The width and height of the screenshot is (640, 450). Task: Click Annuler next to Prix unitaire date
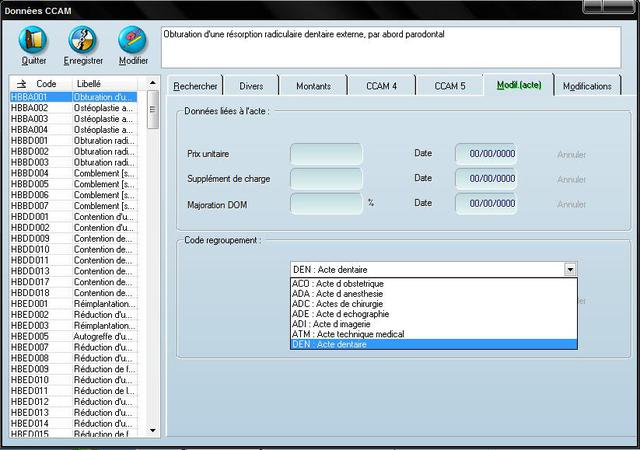click(x=571, y=155)
